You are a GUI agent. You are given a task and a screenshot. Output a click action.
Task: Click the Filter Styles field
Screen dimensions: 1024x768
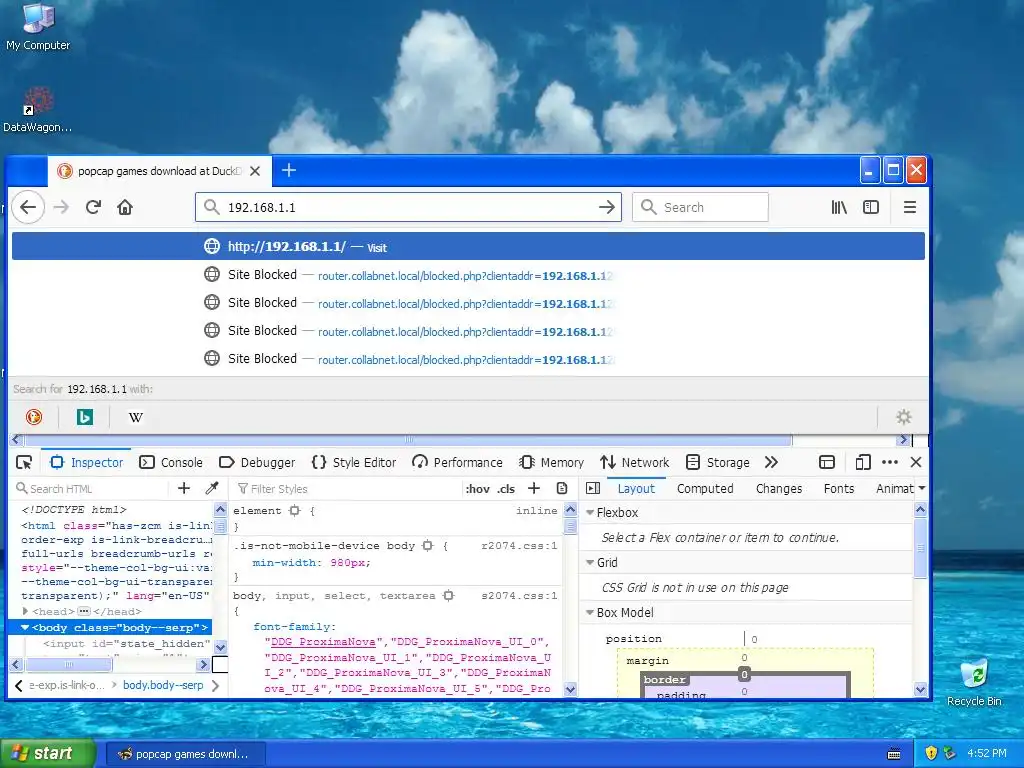(346, 488)
